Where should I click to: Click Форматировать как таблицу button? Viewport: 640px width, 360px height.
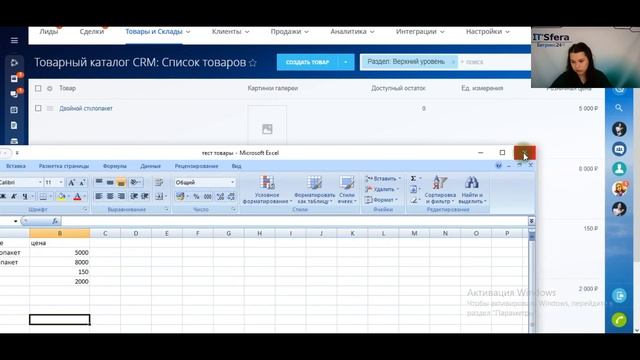(x=314, y=190)
